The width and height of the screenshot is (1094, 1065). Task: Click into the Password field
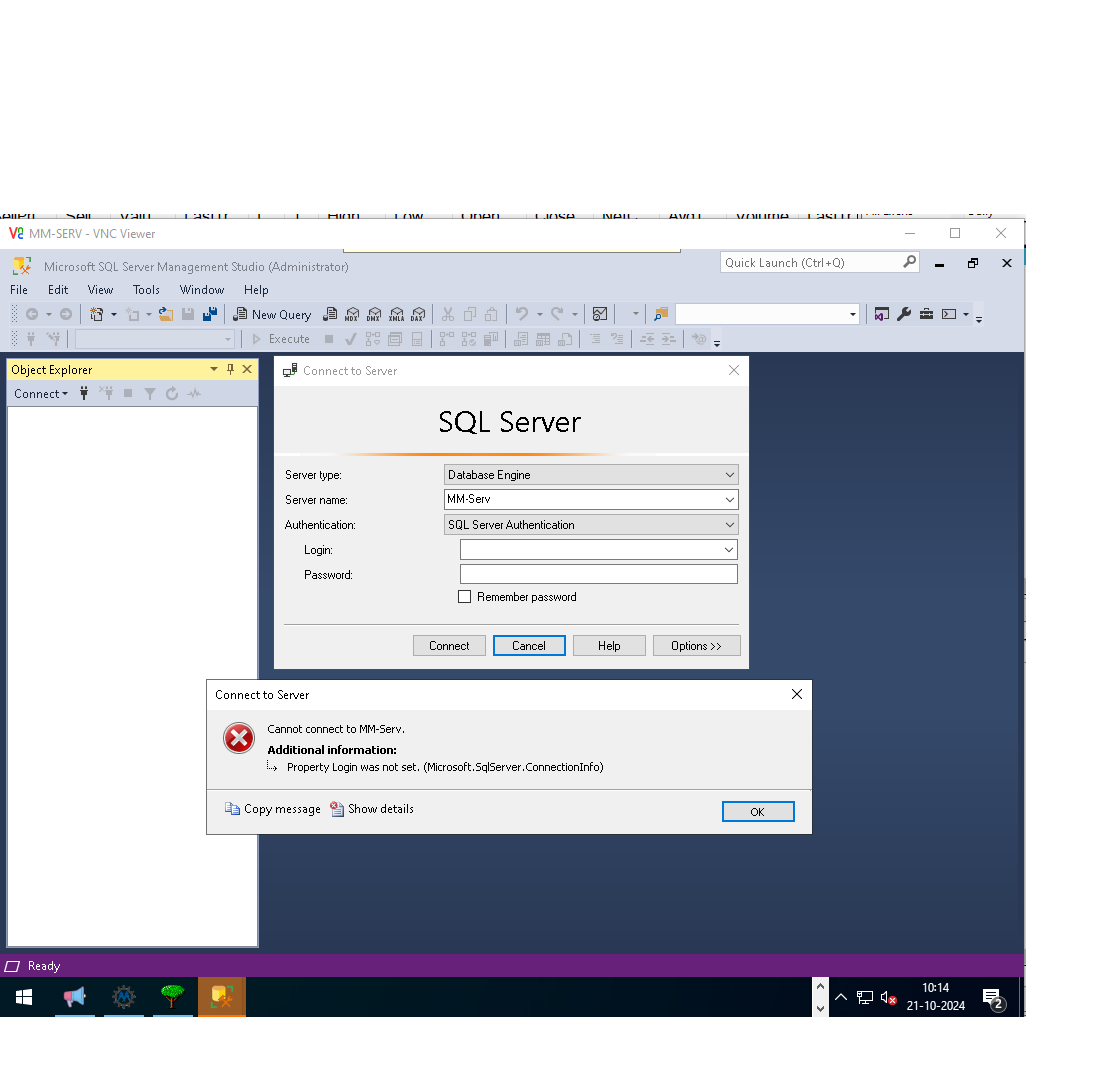click(598, 574)
